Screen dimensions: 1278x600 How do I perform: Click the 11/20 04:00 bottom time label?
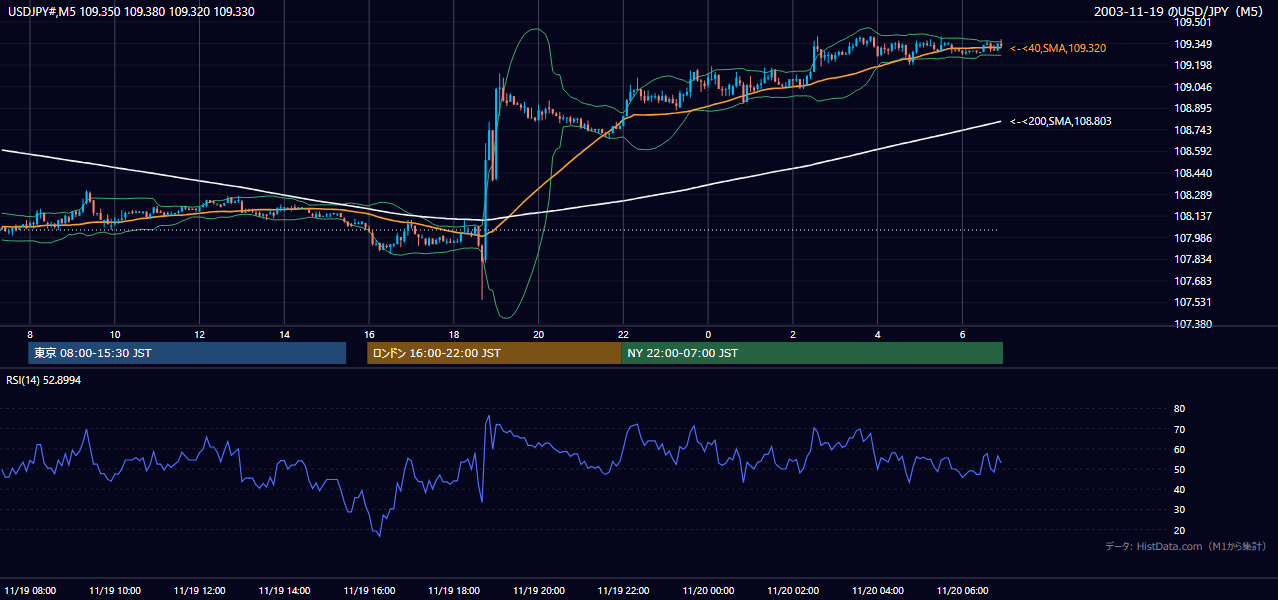point(878,590)
